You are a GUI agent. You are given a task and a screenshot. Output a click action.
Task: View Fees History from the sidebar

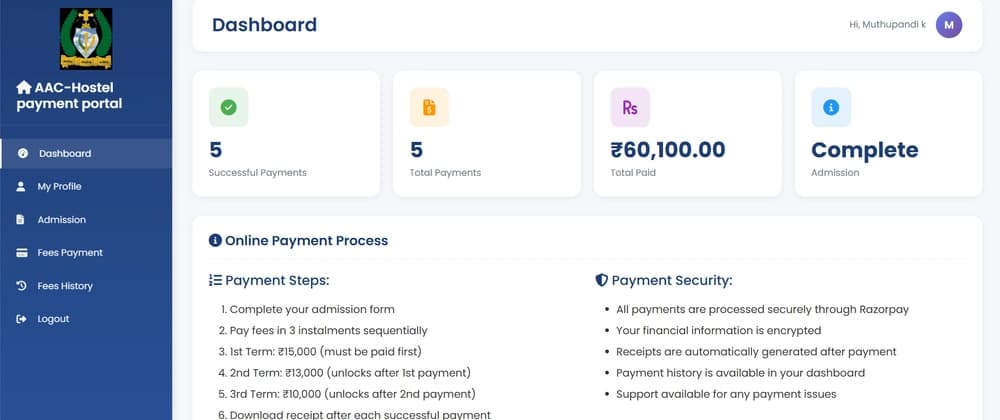click(x=65, y=286)
